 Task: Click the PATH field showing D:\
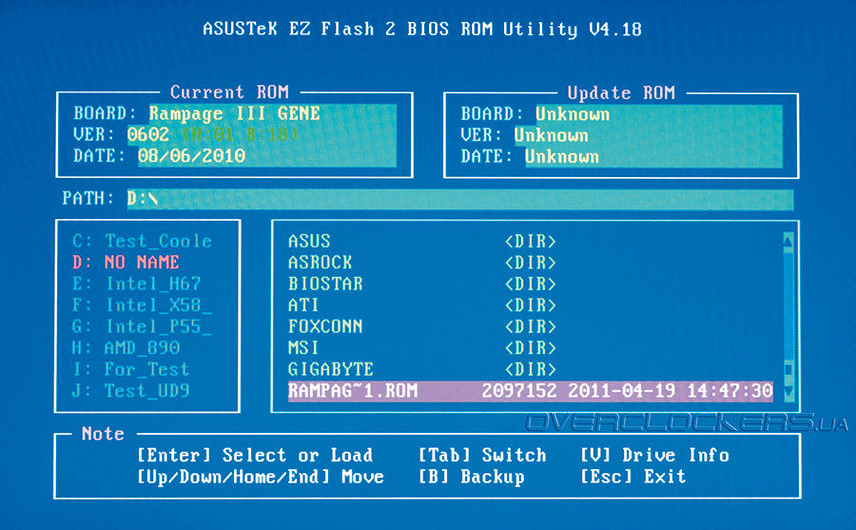[x=460, y=199]
